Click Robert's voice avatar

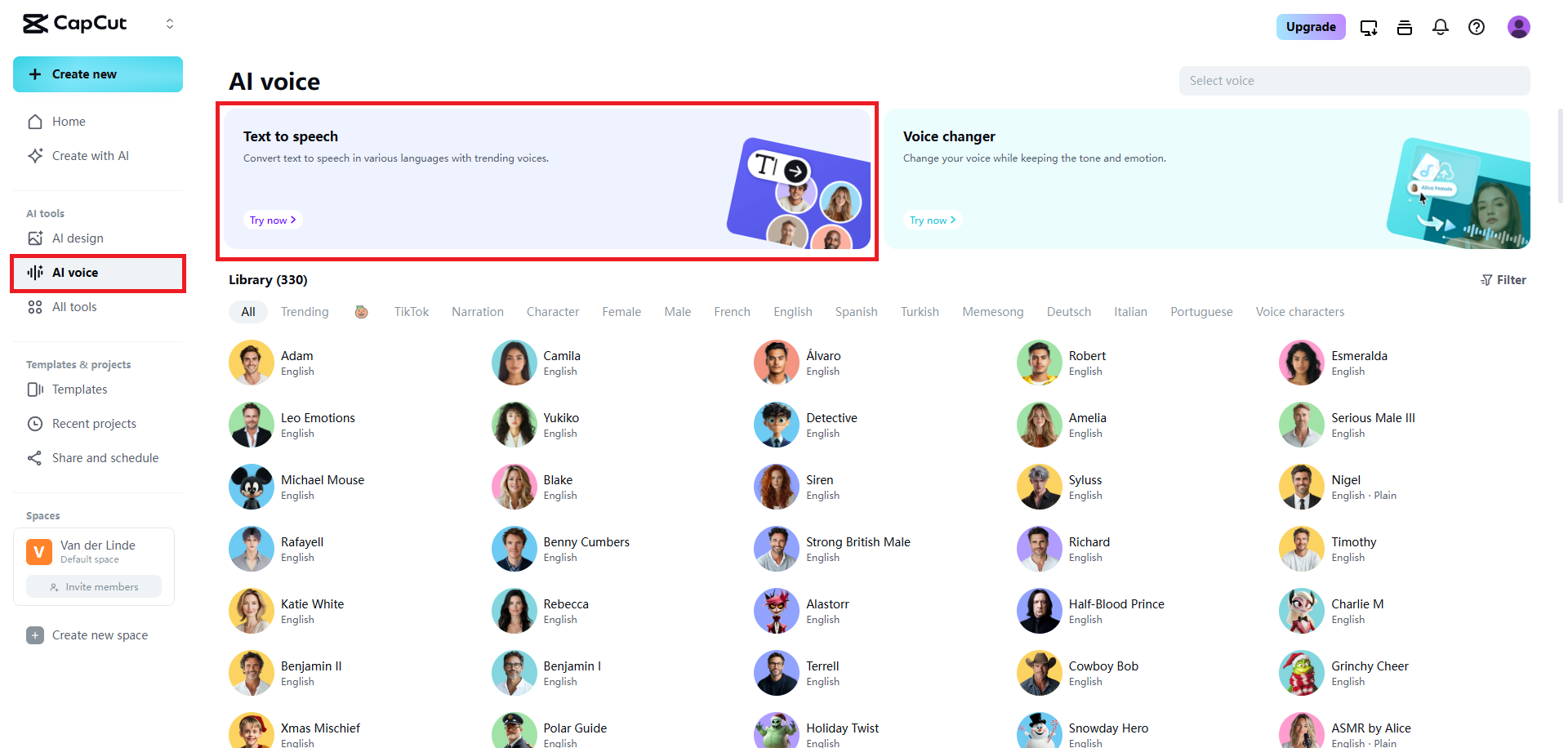click(1040, 363)
